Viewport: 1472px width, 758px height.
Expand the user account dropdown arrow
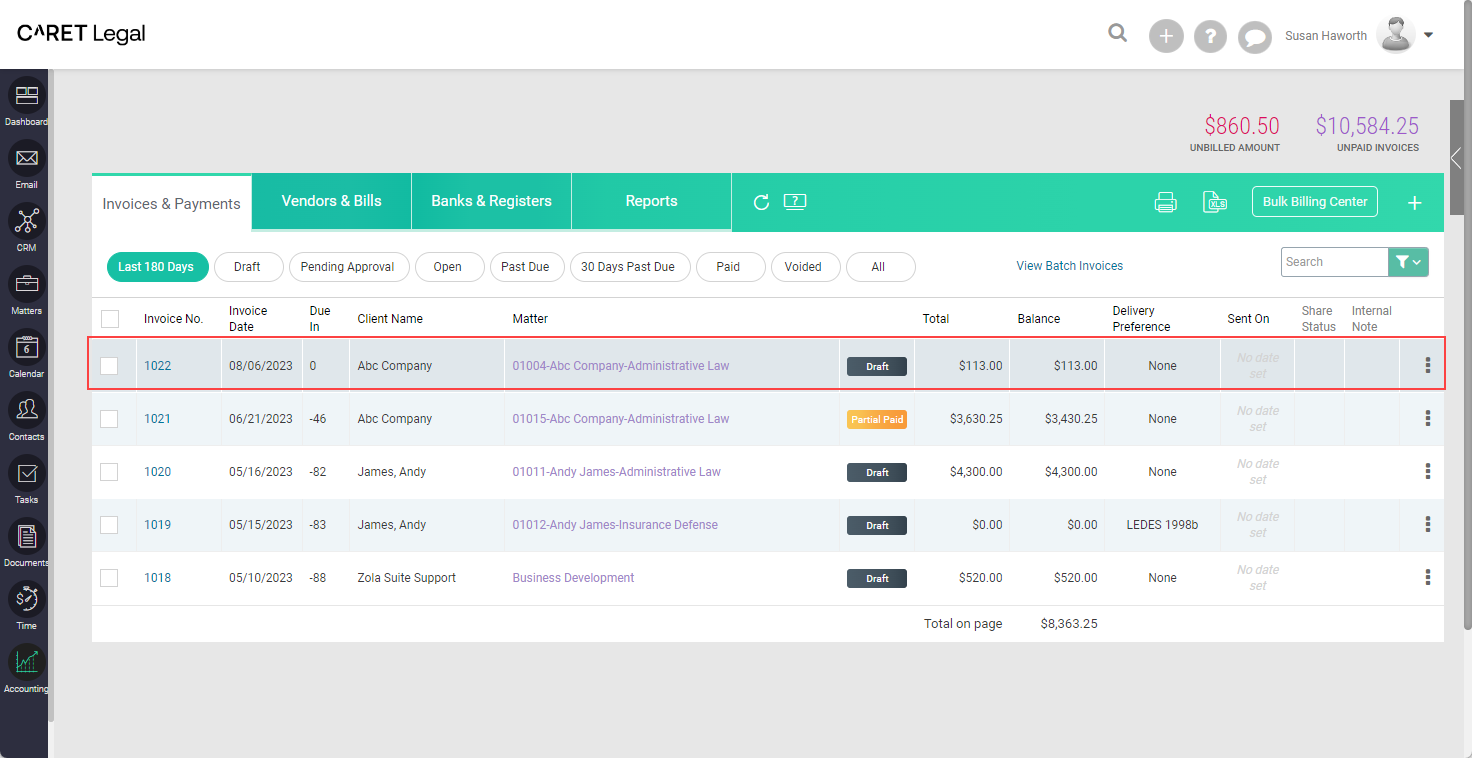(x=1429, y=35)
